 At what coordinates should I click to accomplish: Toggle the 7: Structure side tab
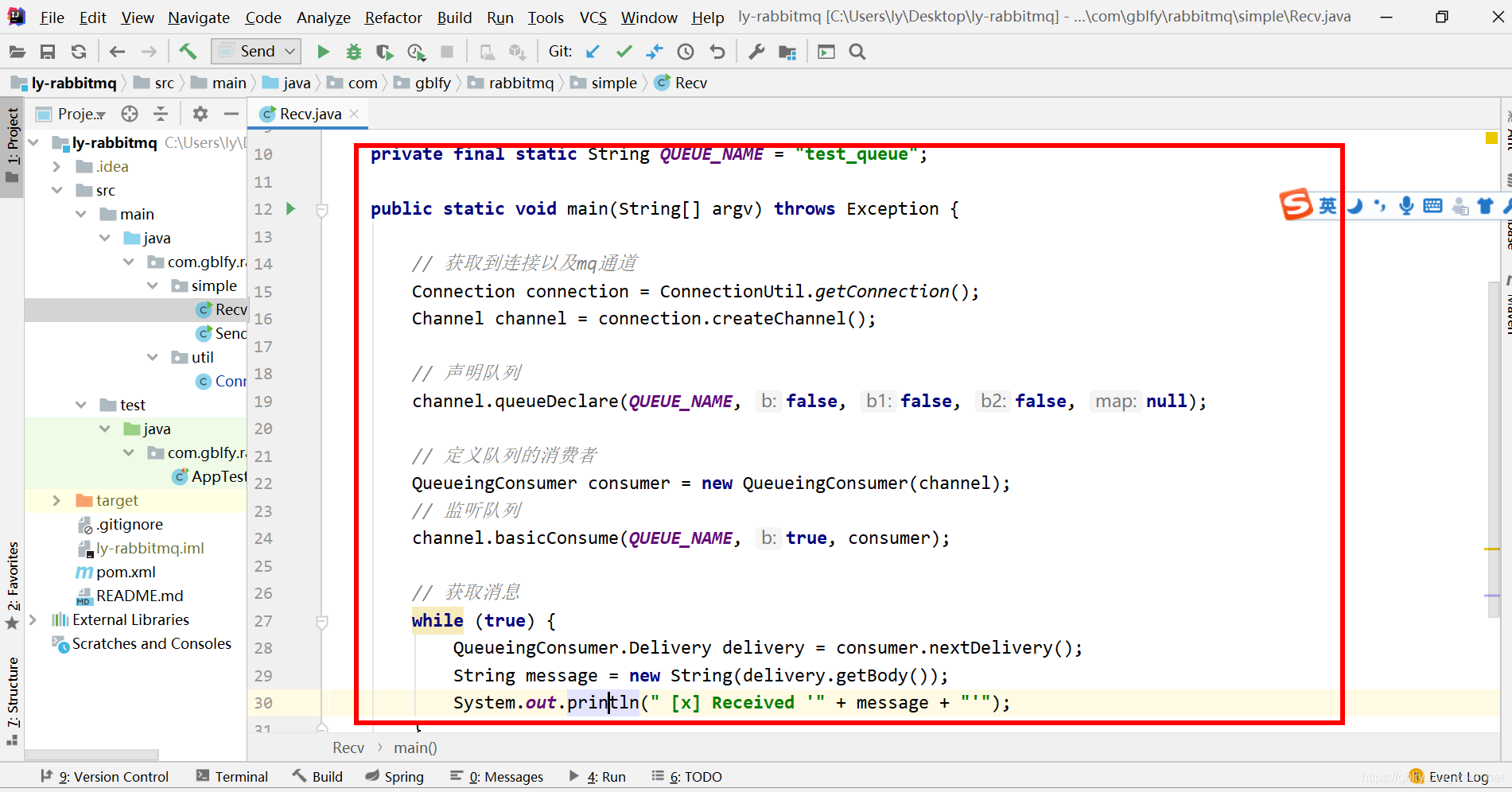(x=13, y=701)
